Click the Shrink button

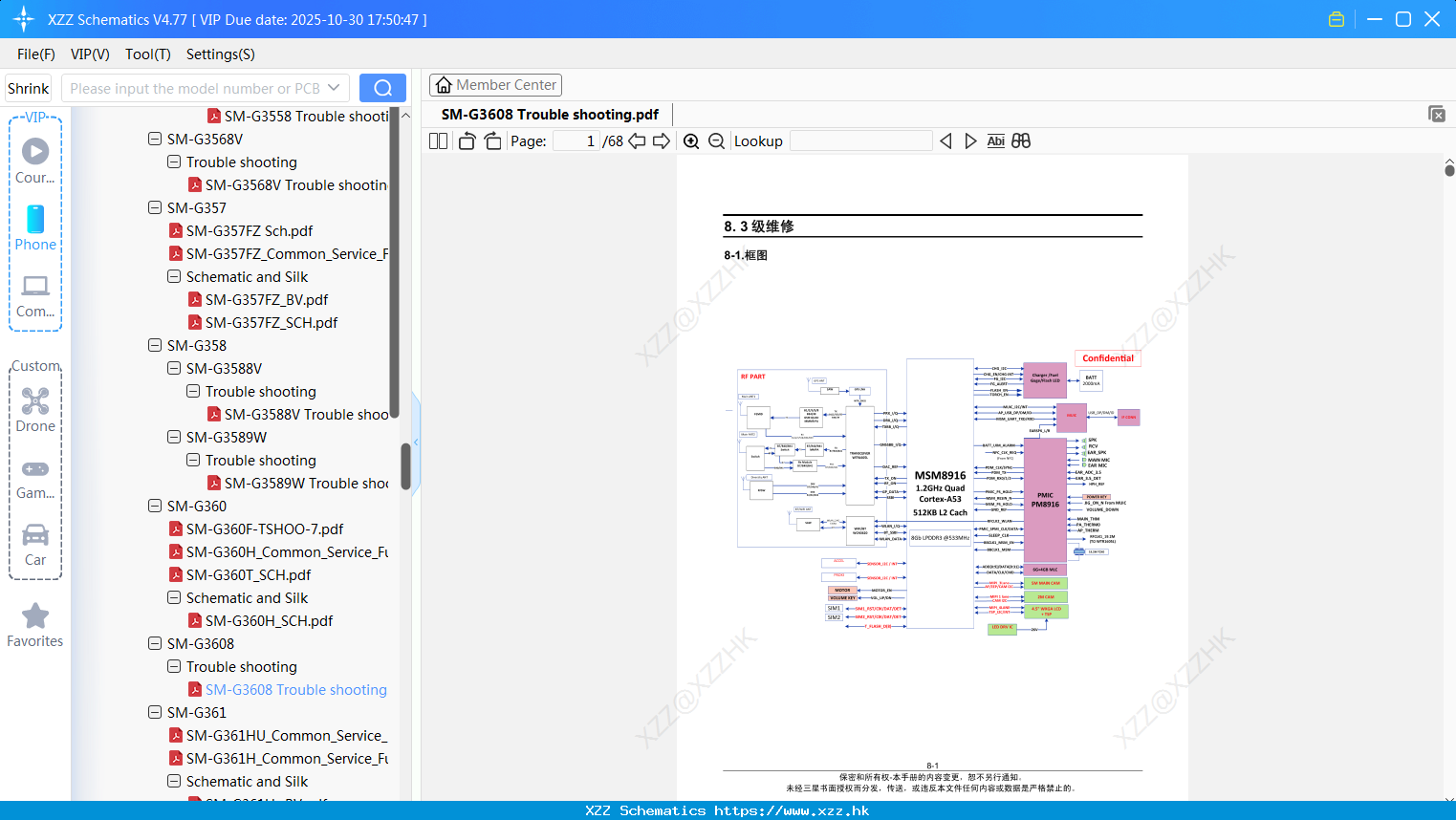click(29, 88)
